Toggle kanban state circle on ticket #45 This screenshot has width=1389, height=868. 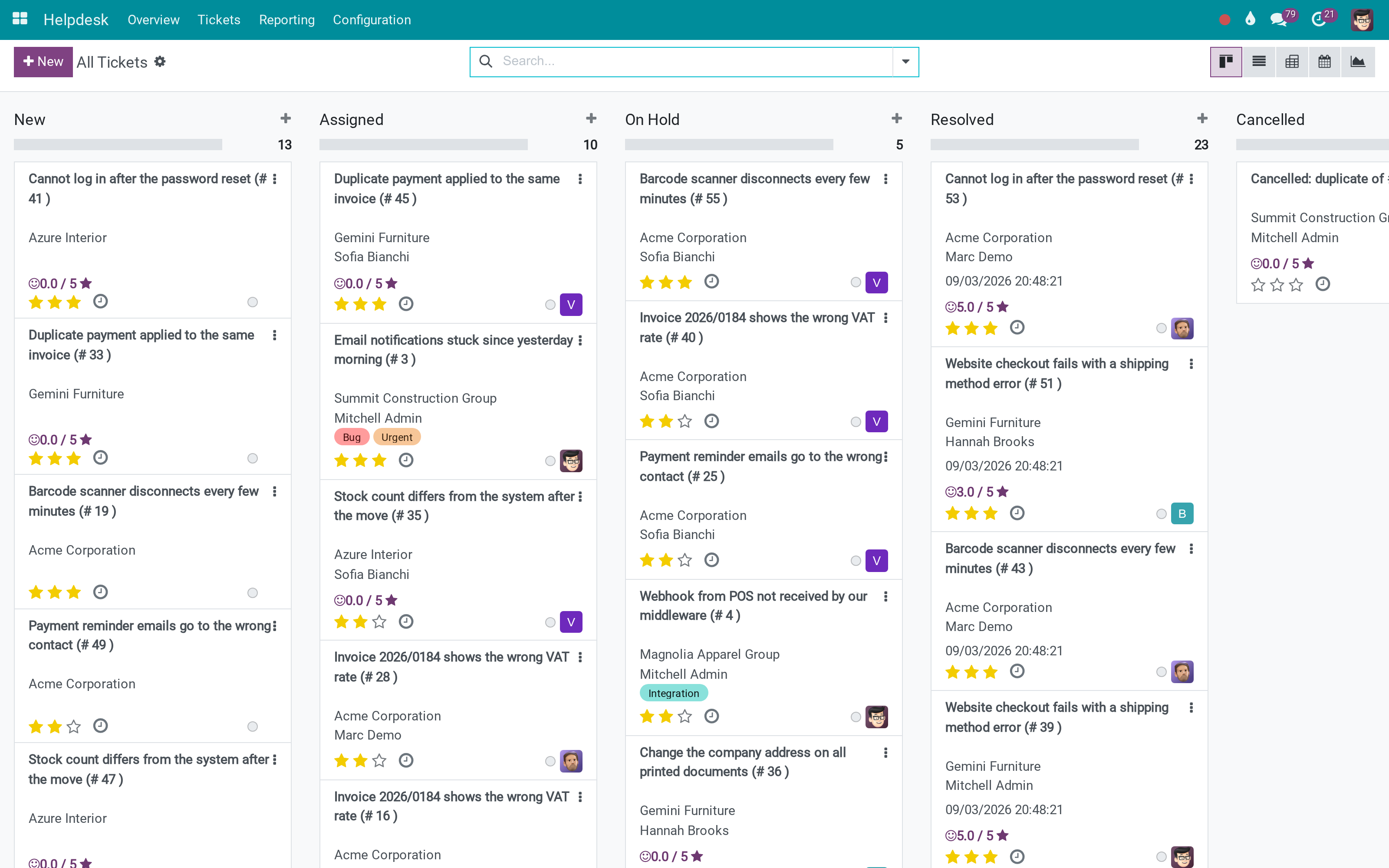[x=550, y=304]
